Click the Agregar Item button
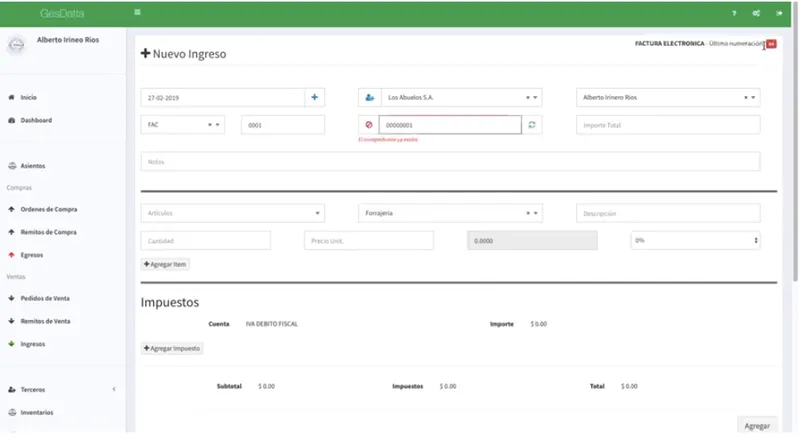Viewport: 800px width, 440px height. (x=165, y=264)
